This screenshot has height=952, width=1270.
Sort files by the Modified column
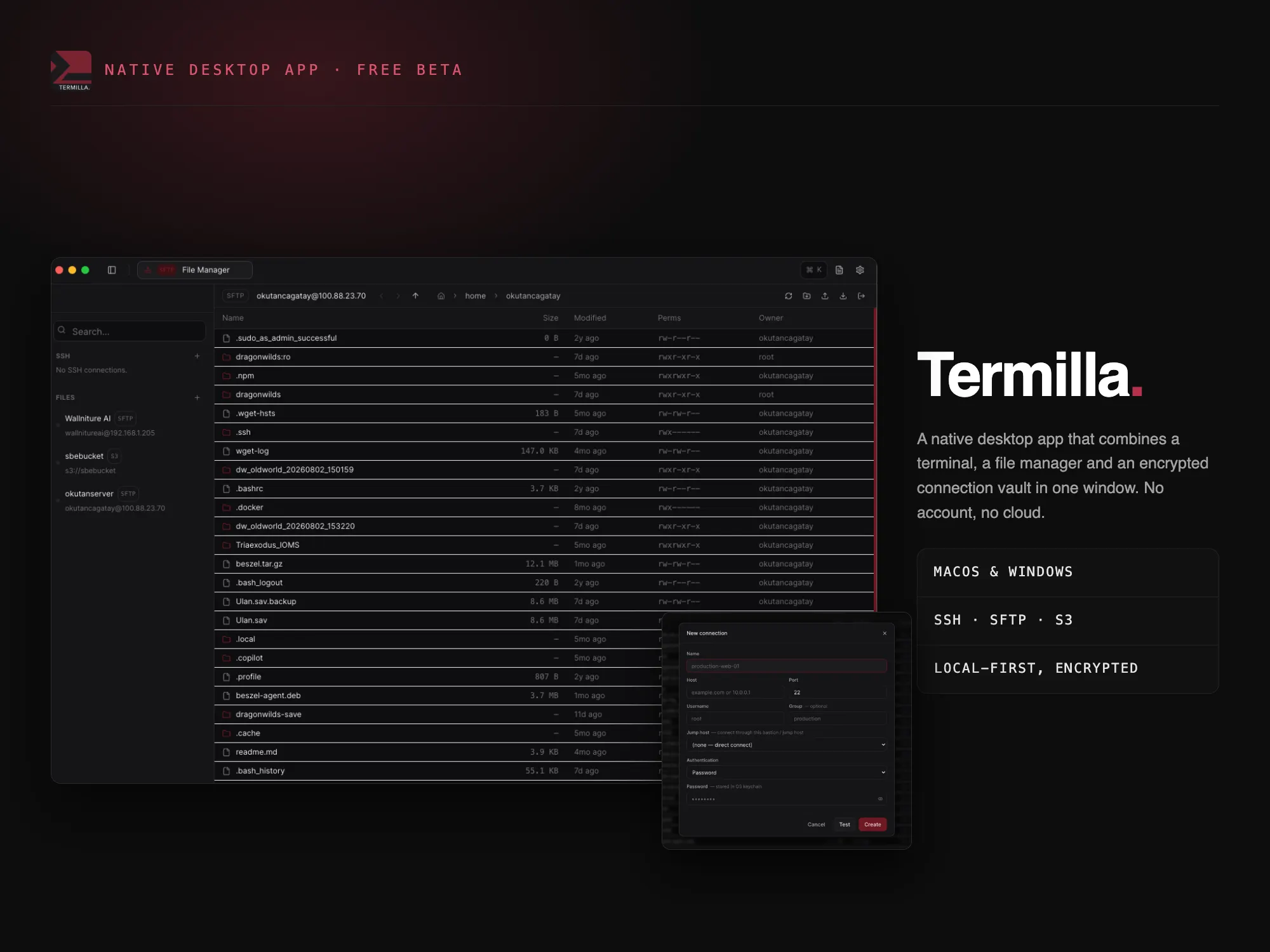(x=590, y=318)
